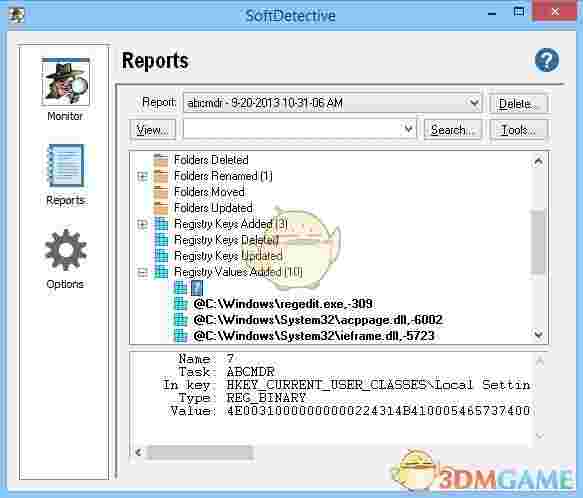Click the details pane scroll left arrow
583x498 pixels.
138,452
